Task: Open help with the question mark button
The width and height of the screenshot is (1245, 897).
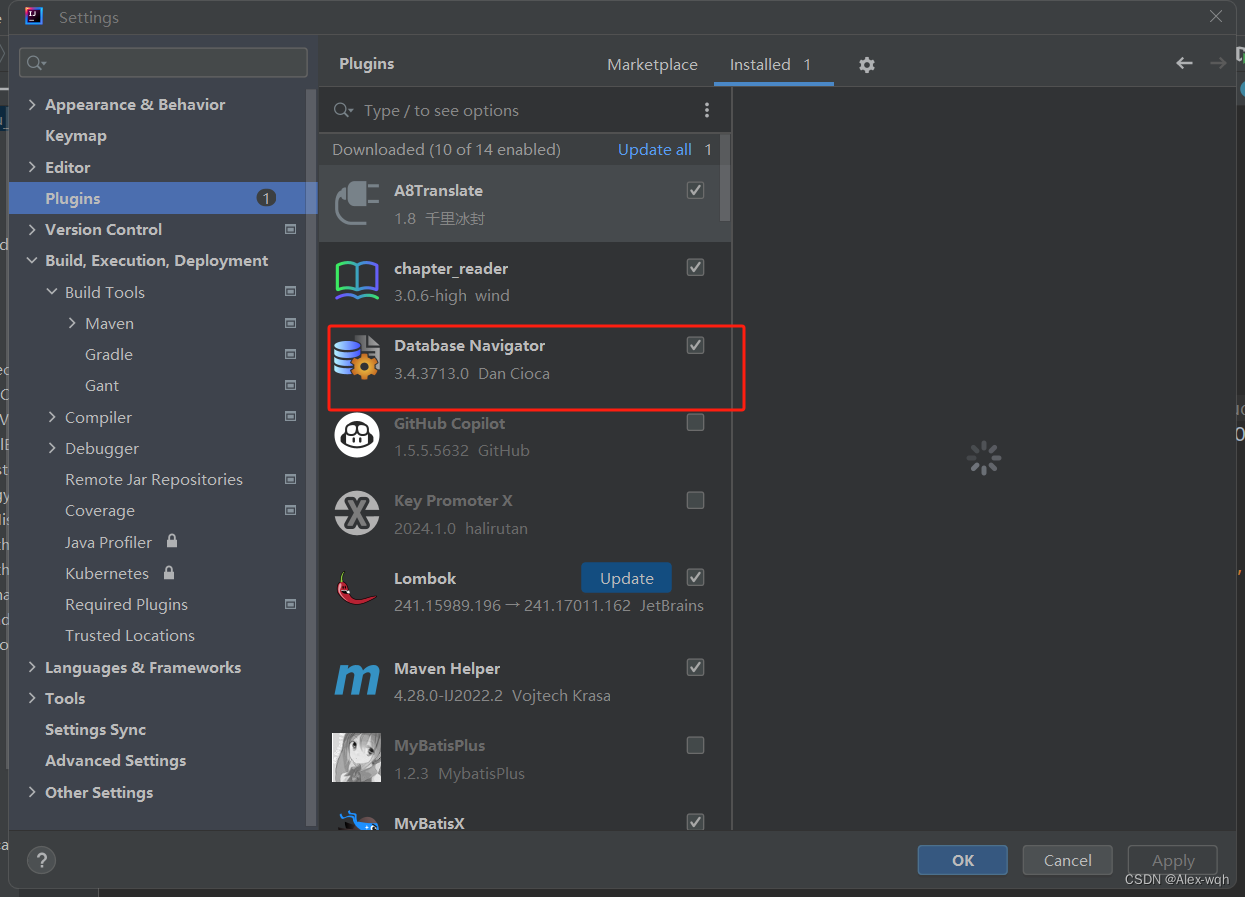Action: (41, 859)
